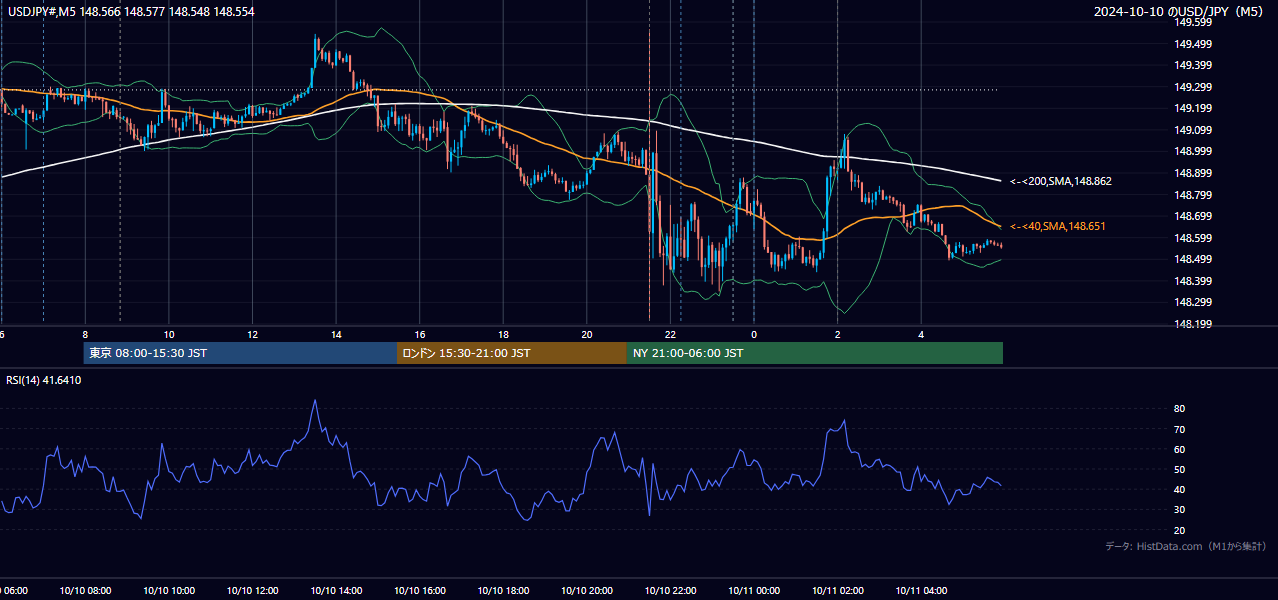1278x600 pixels.
Task: Click RSI scale value 20
Action: 1180,530
